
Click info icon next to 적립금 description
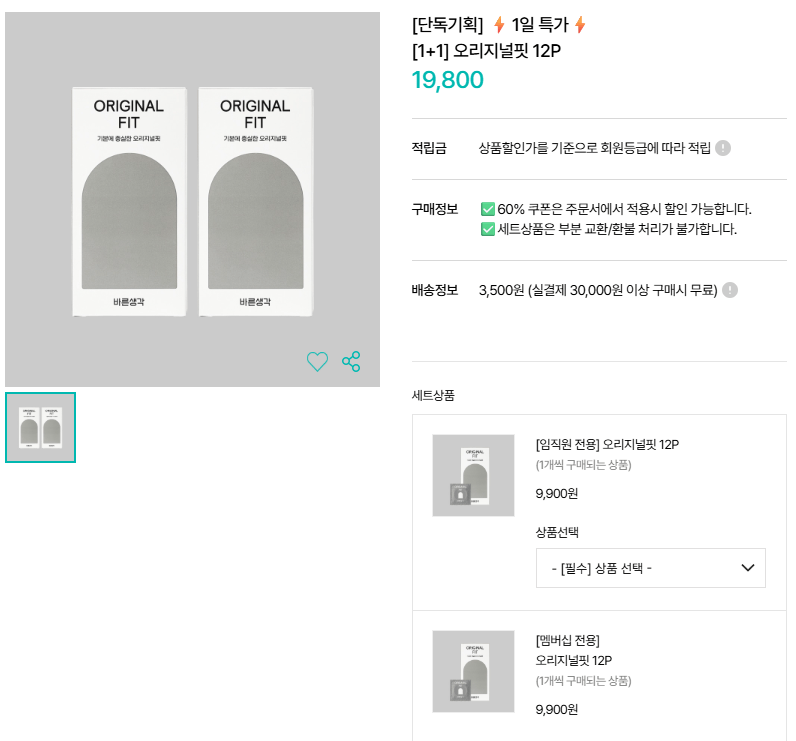click(x=722, y=148)
